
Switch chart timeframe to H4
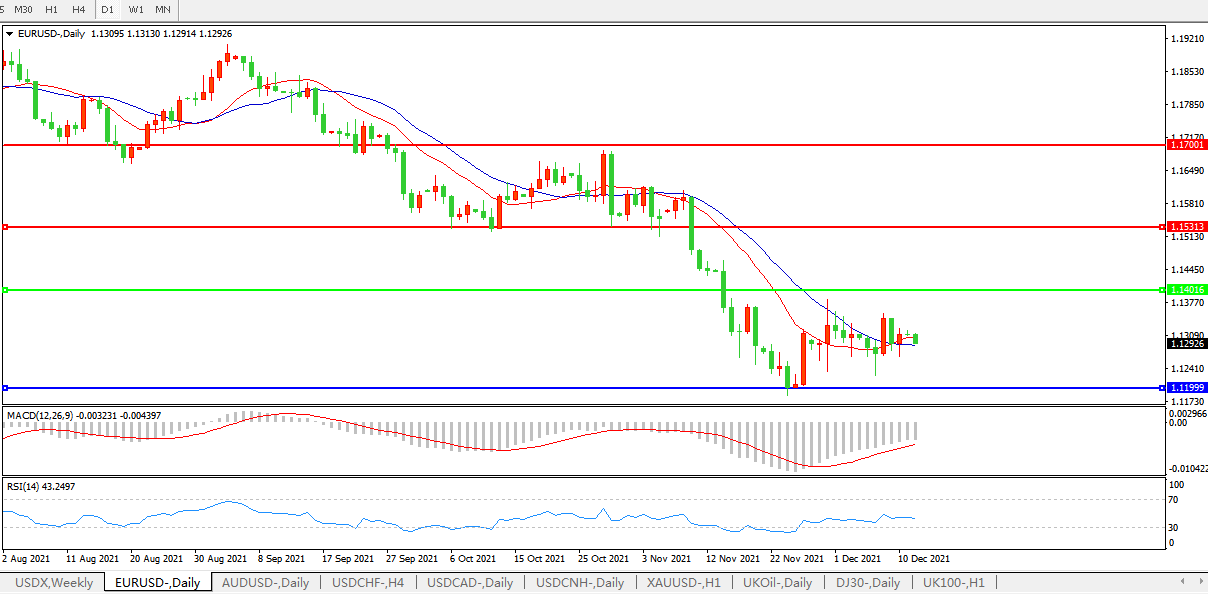78,9
